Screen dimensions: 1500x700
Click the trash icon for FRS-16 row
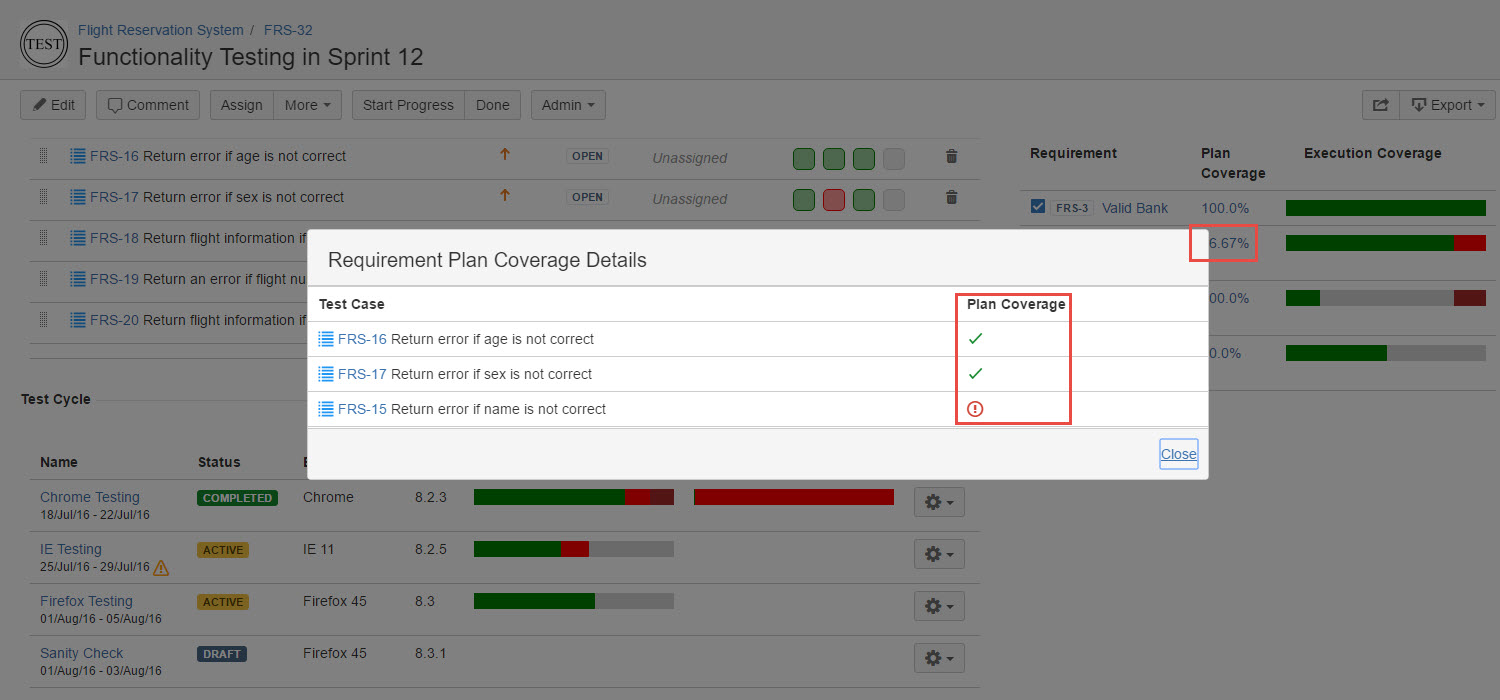point(951,157)
